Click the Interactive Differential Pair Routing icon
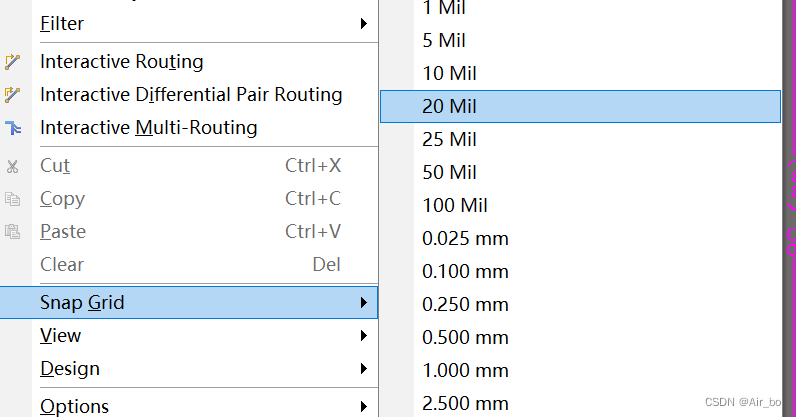 click(13, 95)
